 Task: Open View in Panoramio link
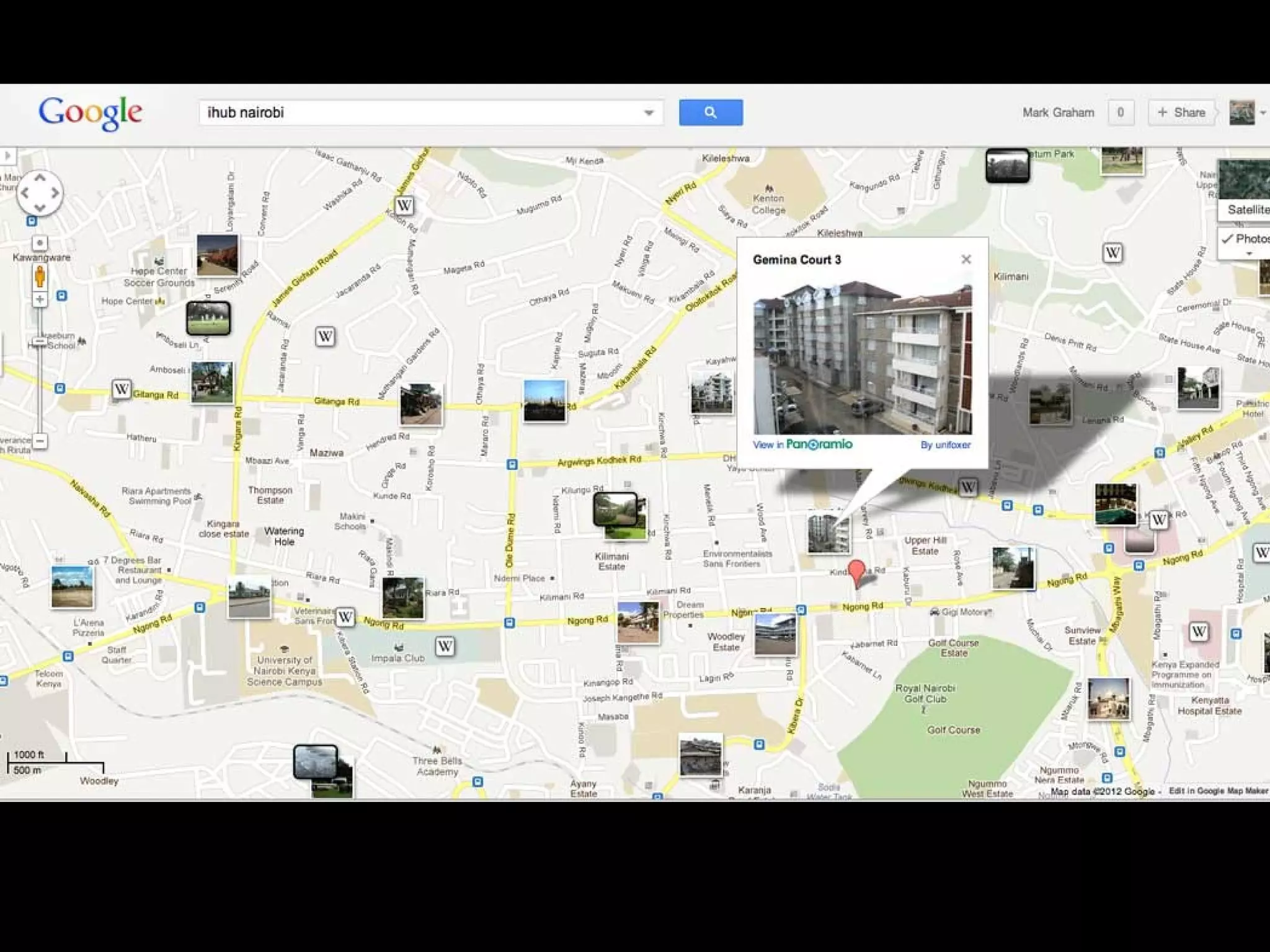[802, 444]
